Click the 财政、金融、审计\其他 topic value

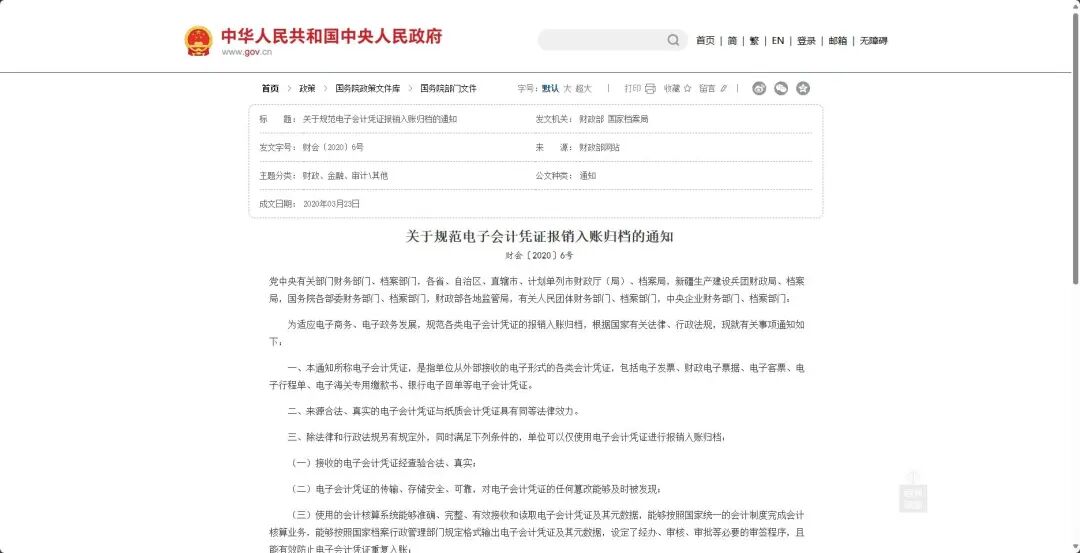[x=345, y=176]
